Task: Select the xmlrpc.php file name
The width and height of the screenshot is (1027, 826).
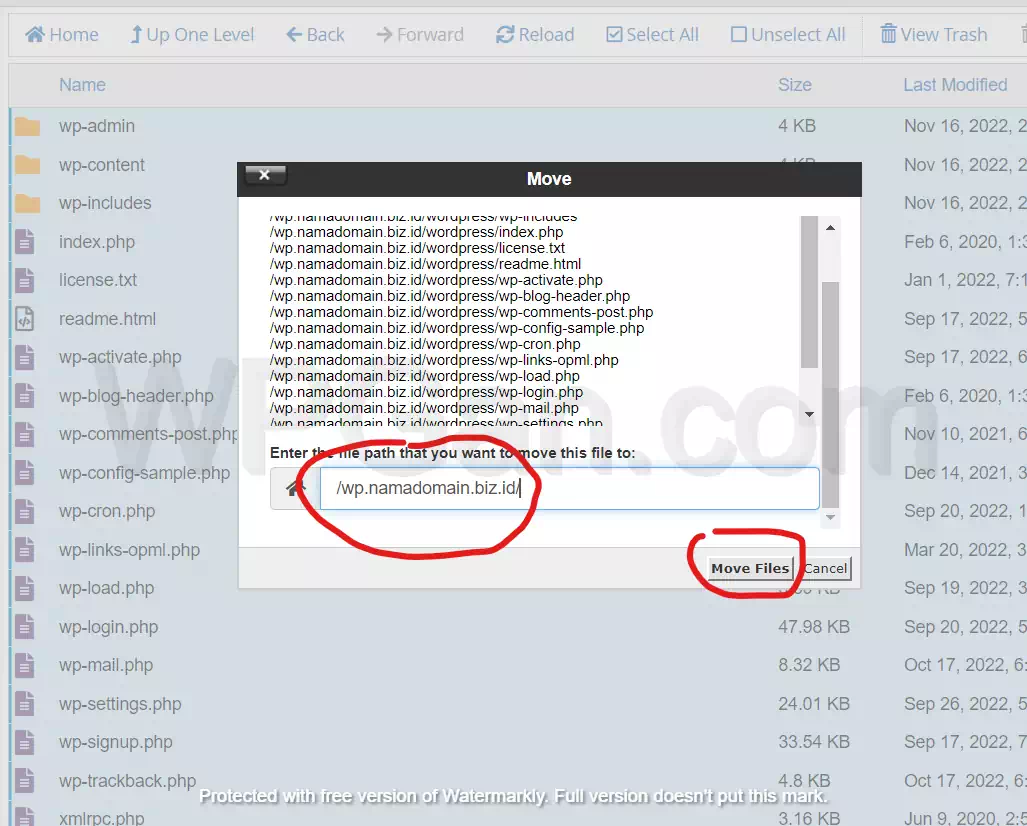Action: click(x=102, y=818)
